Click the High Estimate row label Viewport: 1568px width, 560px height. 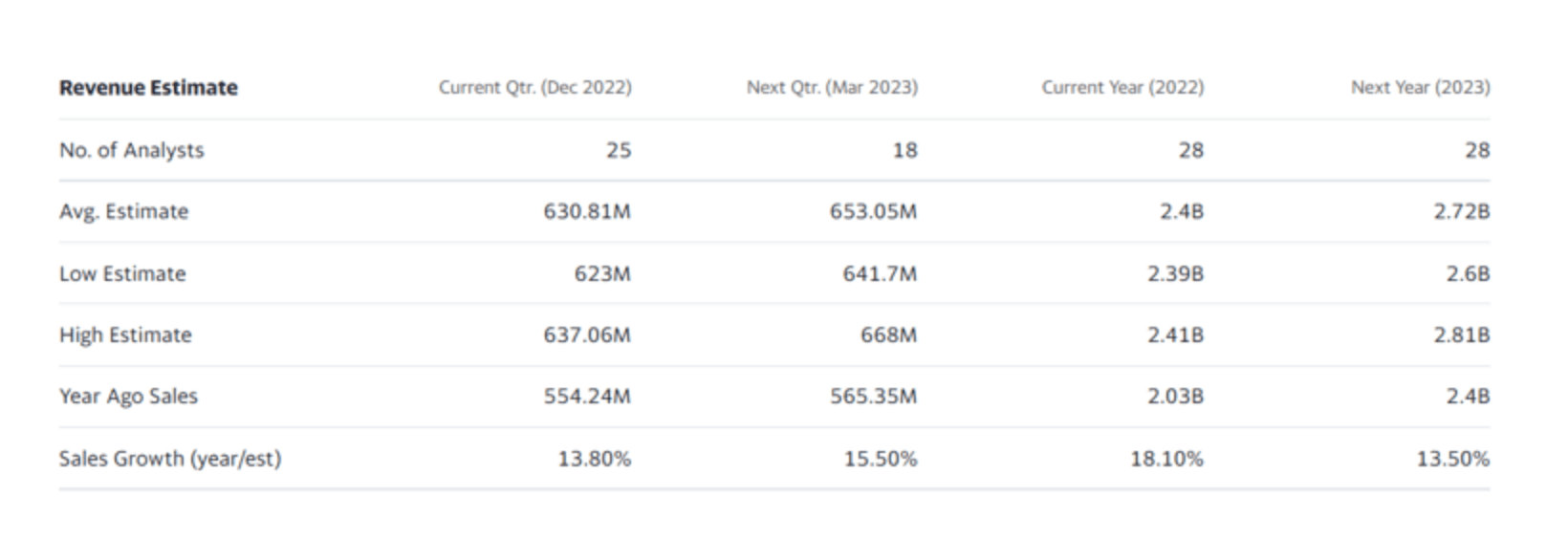coord(125,334)
